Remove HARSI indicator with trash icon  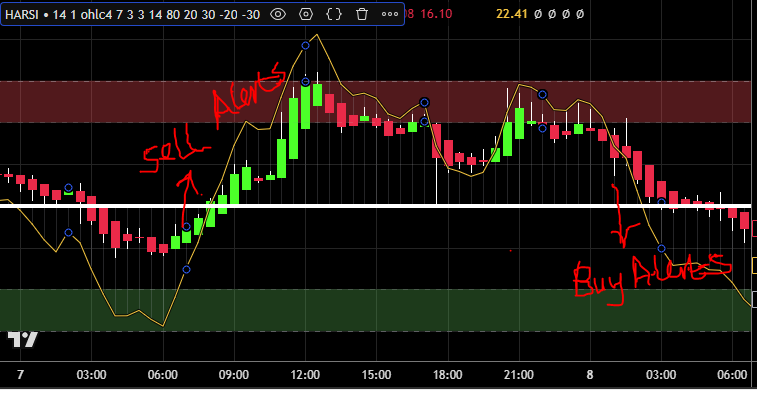tap(362, 14)
